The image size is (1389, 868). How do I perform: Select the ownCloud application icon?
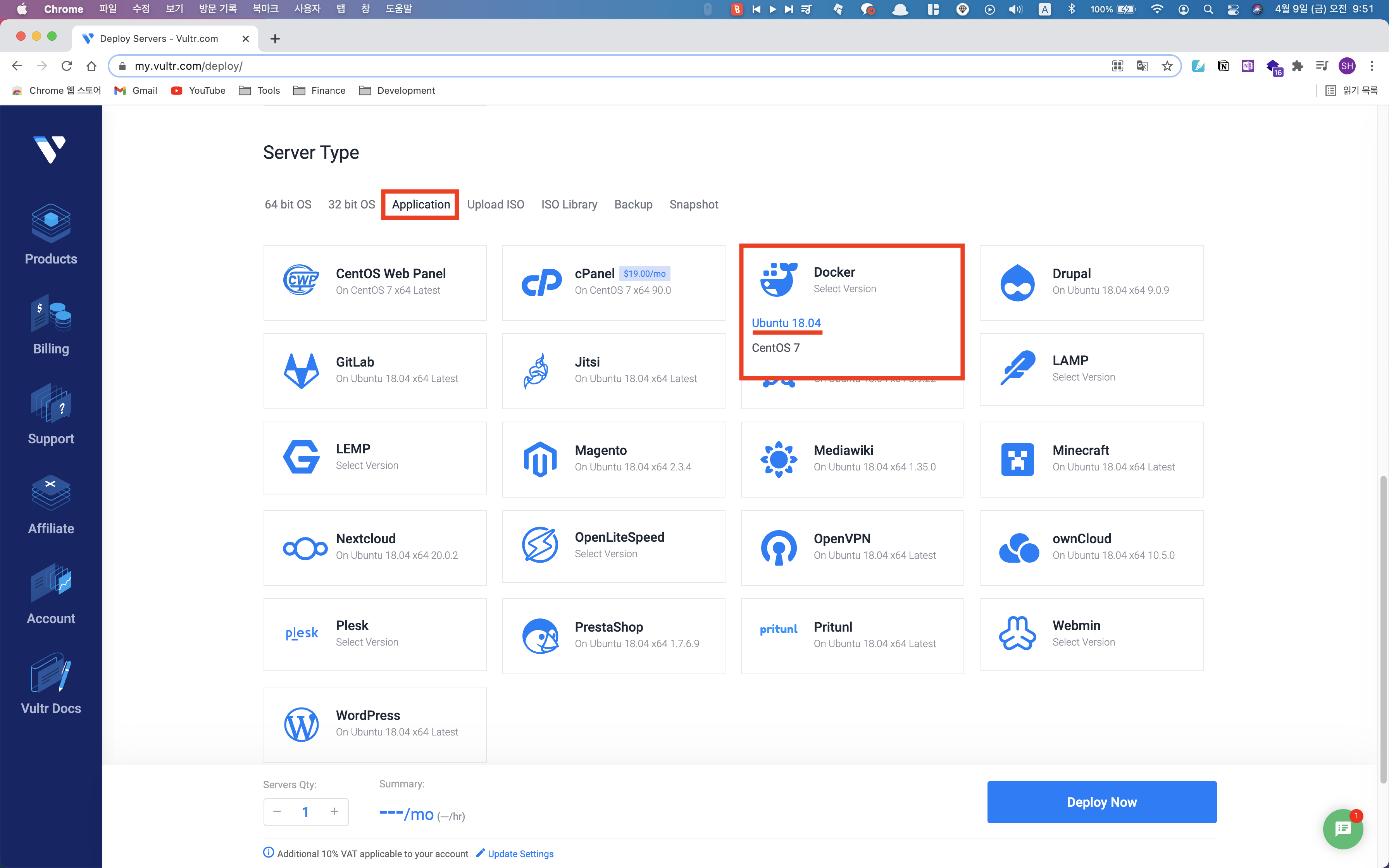1019,548
